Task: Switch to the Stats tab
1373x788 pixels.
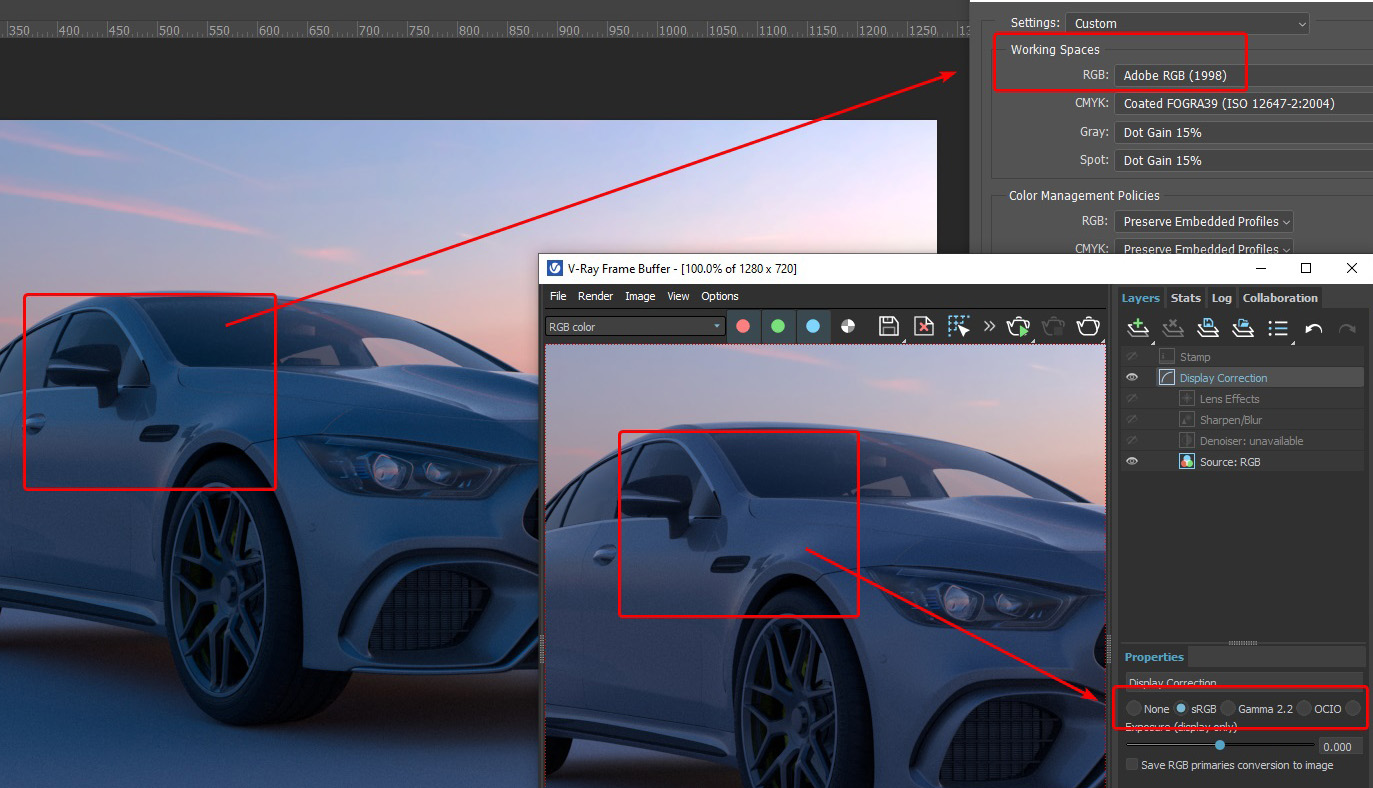Action: click(1185, 298)
